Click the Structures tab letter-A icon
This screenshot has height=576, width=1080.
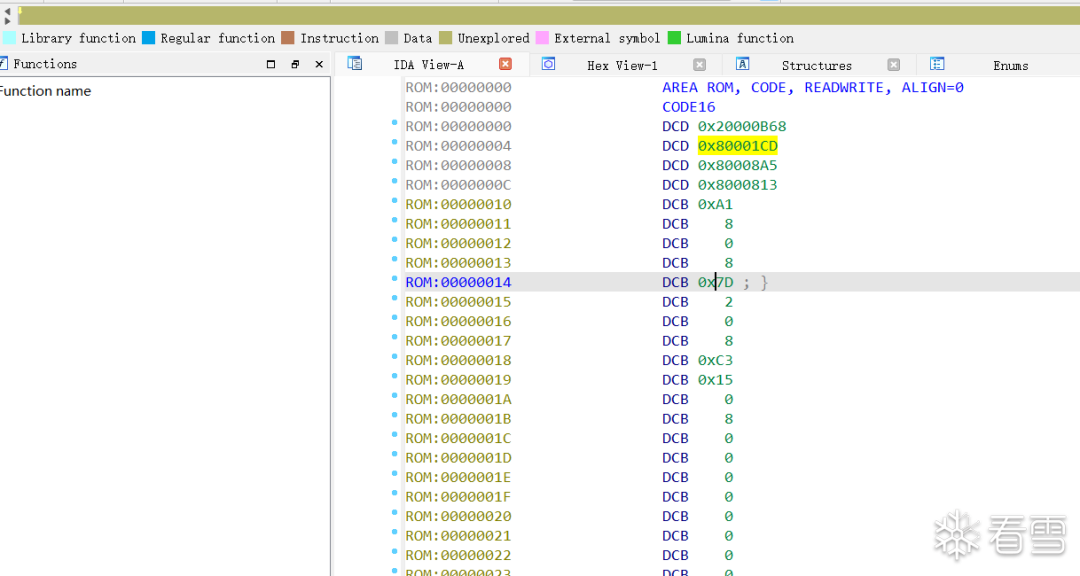pos(743,64)
